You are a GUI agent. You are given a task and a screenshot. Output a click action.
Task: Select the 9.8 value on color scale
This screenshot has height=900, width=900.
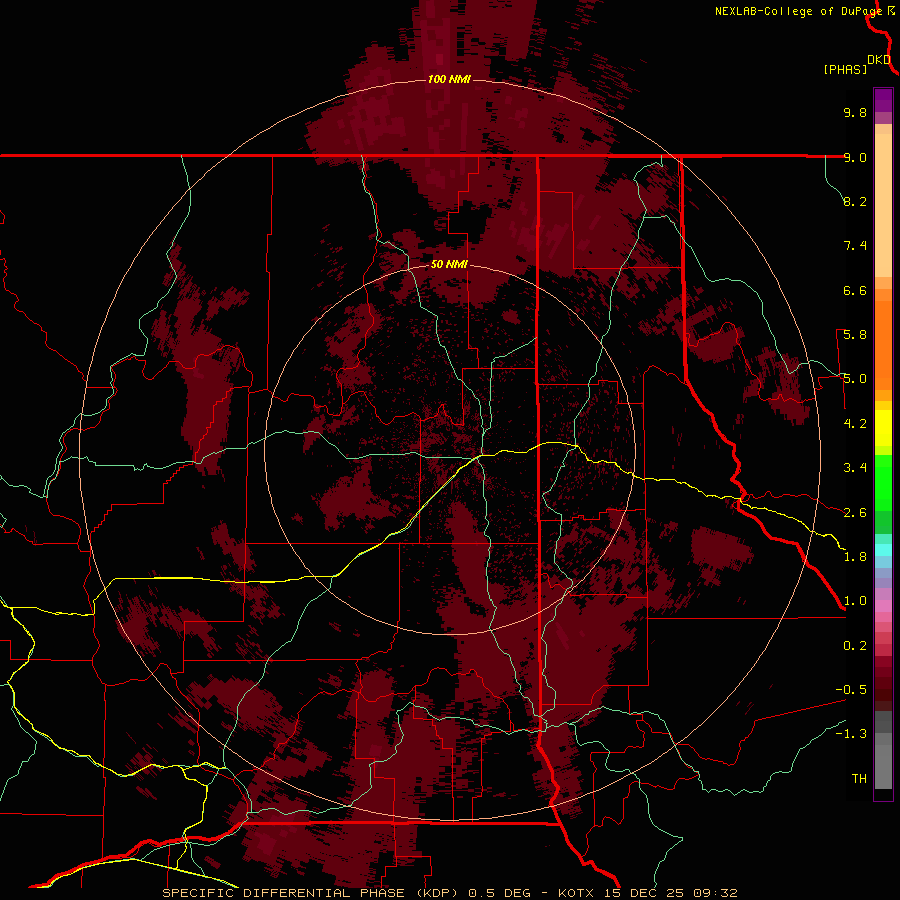pyautogui.click(x=855, y=112)
